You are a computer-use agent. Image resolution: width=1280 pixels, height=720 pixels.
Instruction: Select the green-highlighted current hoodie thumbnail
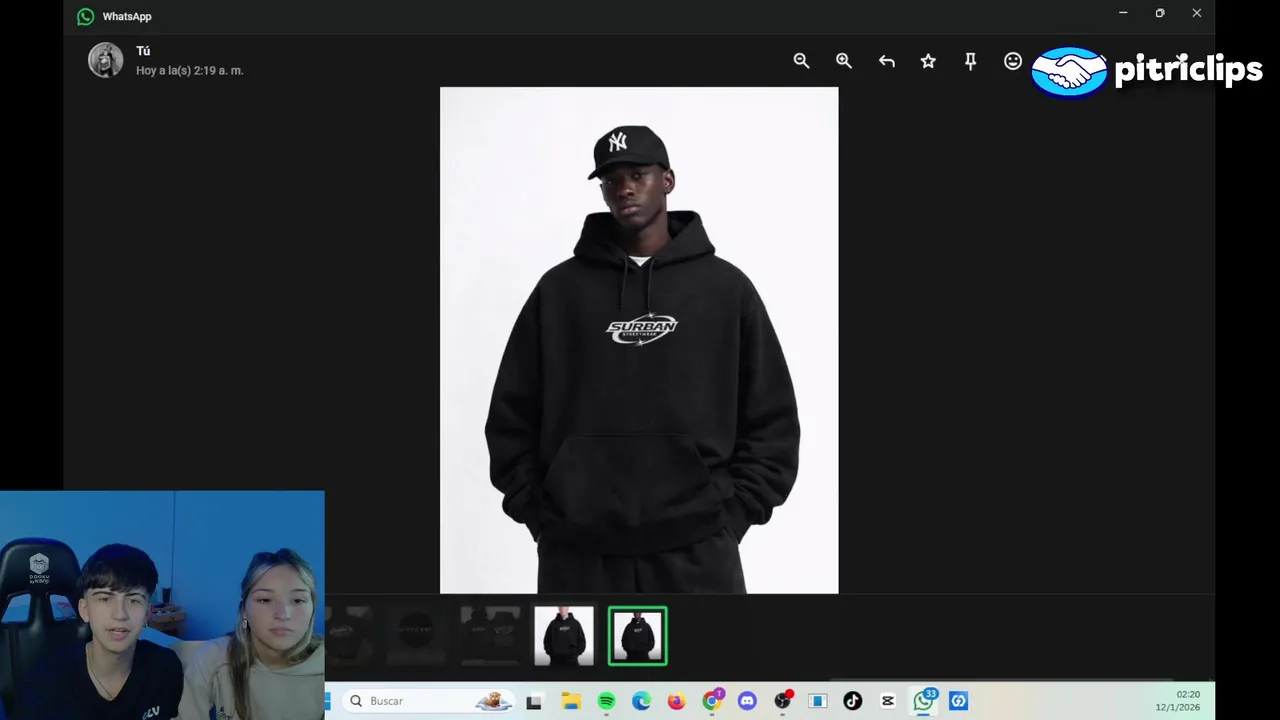[638, 635]
